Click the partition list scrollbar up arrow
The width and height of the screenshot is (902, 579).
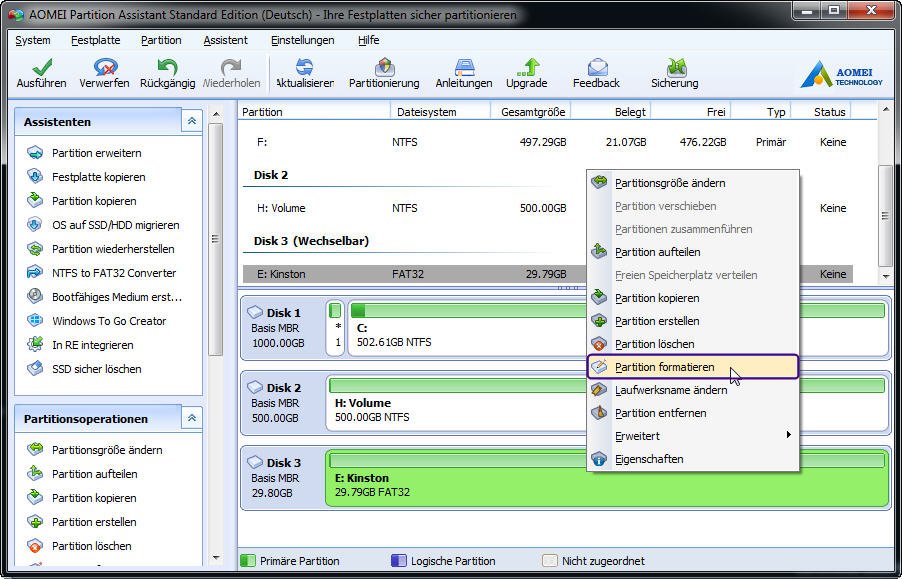pyautogui.click(x=885, y=109)
